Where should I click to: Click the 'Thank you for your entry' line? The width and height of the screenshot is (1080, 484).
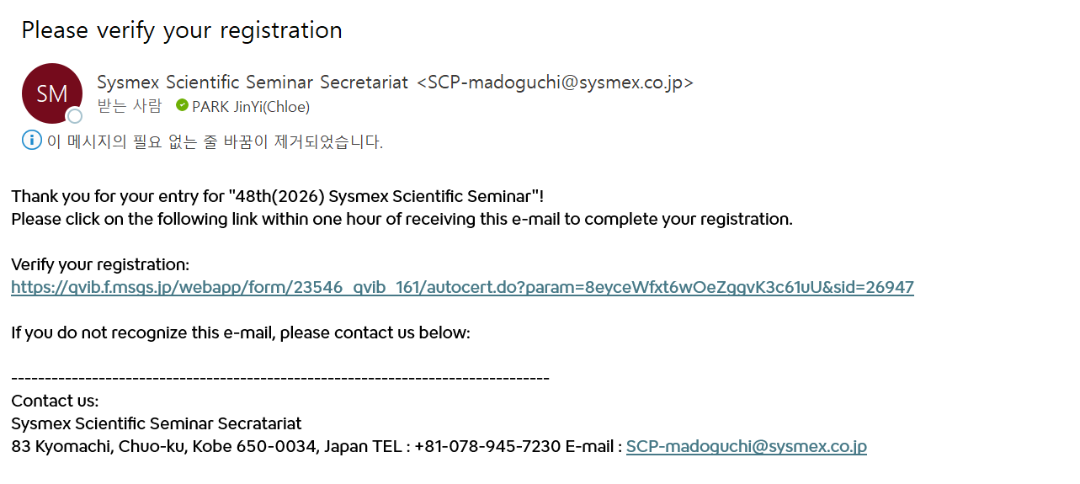point(277,195)
